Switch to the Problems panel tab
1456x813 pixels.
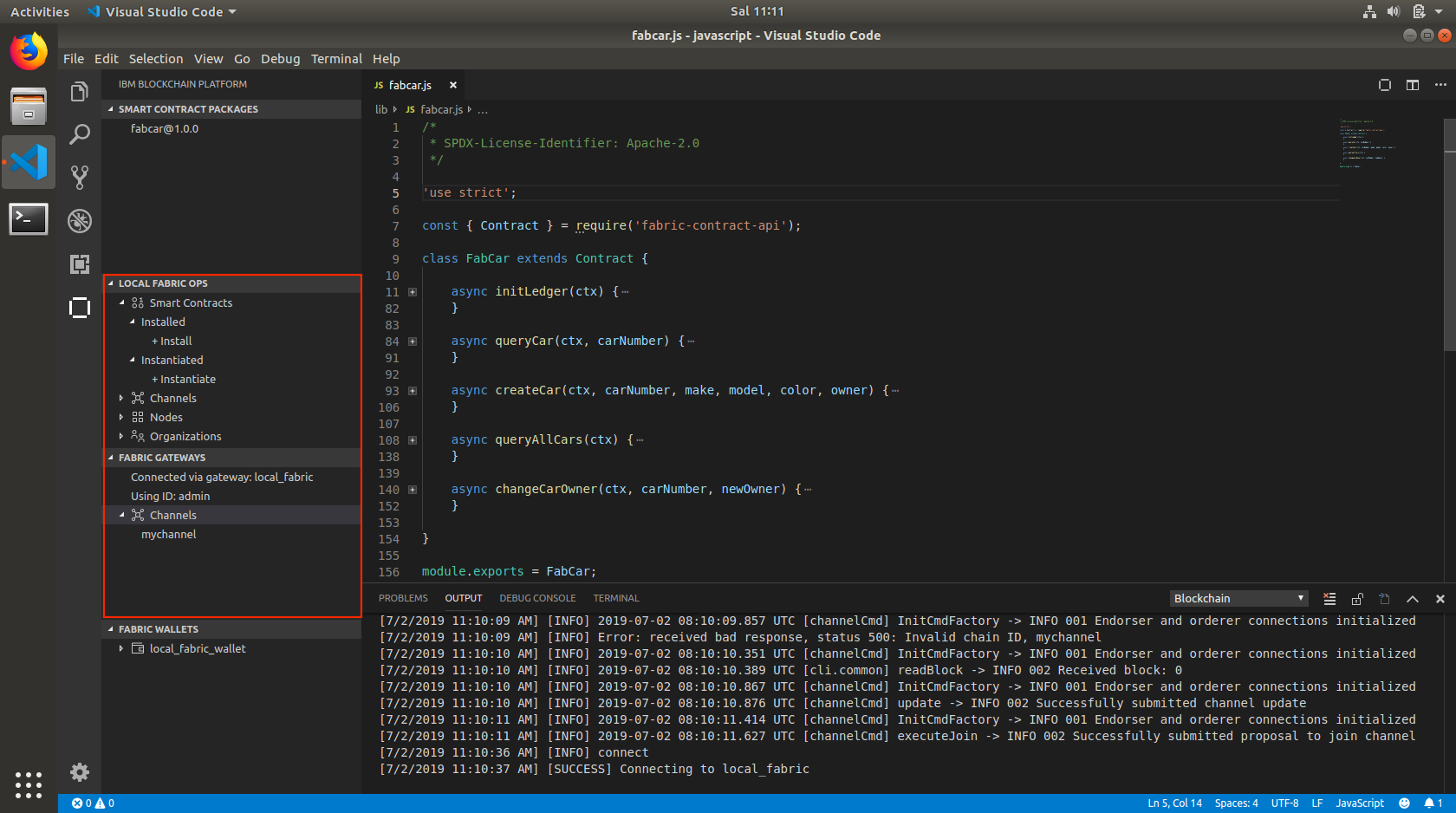(403, 598)
